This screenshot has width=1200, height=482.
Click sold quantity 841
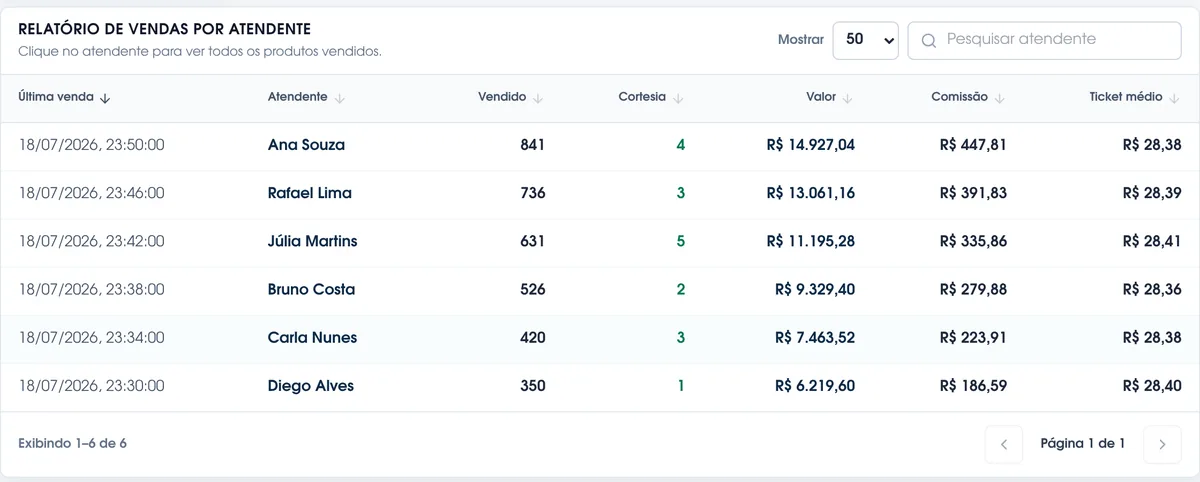click(x=533, y=145)
